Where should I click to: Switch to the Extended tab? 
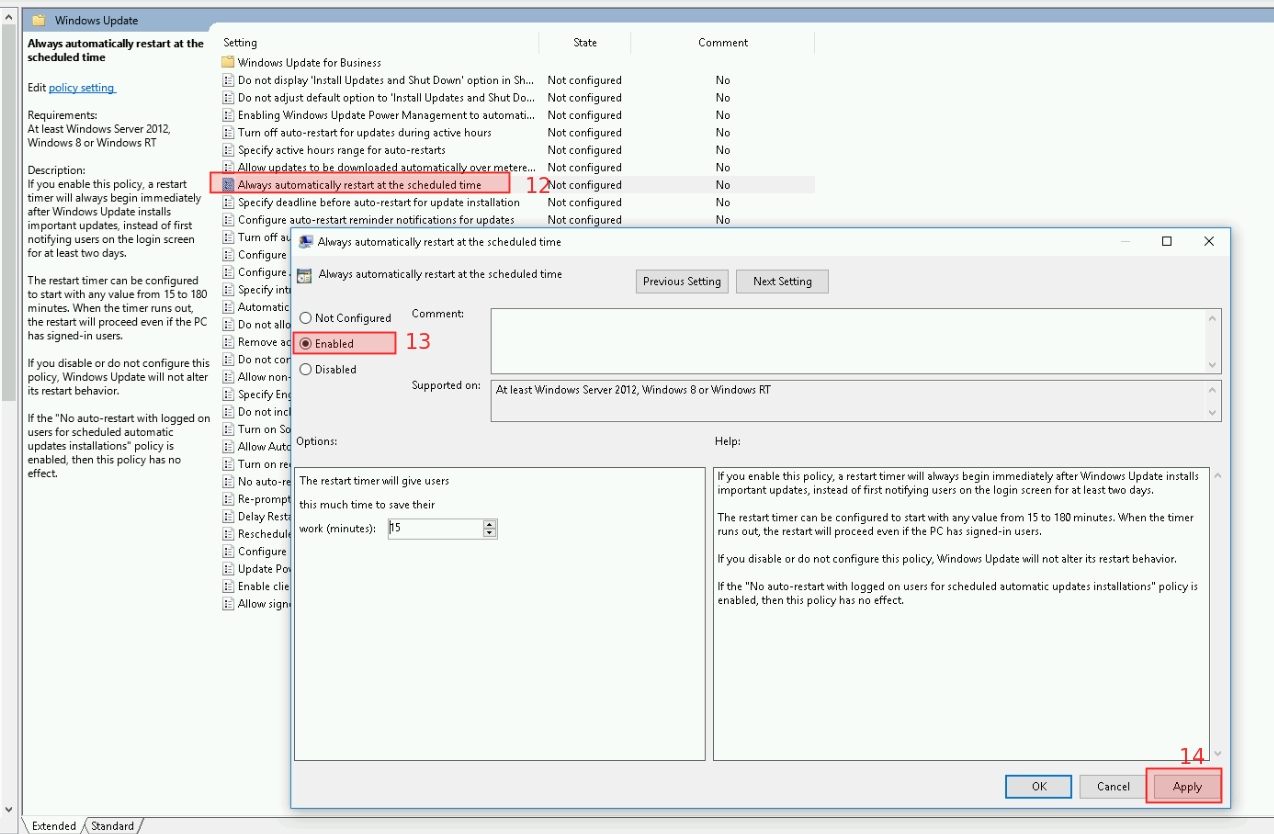point(53,826)
